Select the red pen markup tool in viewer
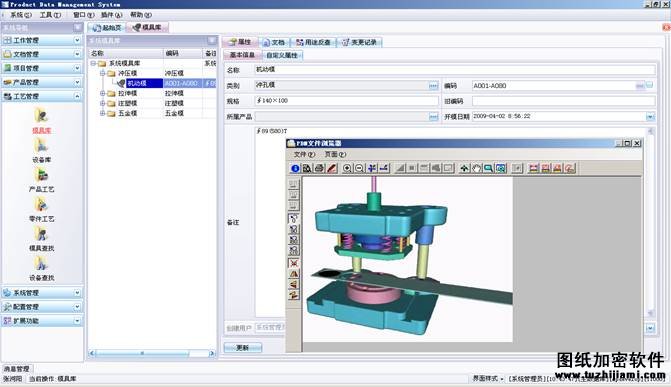This screenshot has height=387, width=671. 331,168
